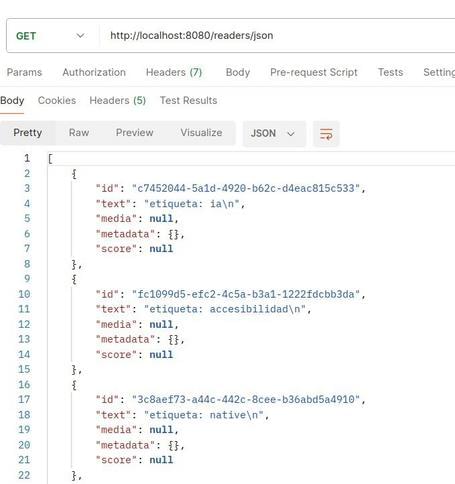
Task: Click the text value "etiqueta: ia\n"
Action: click(x=192, y=204)
